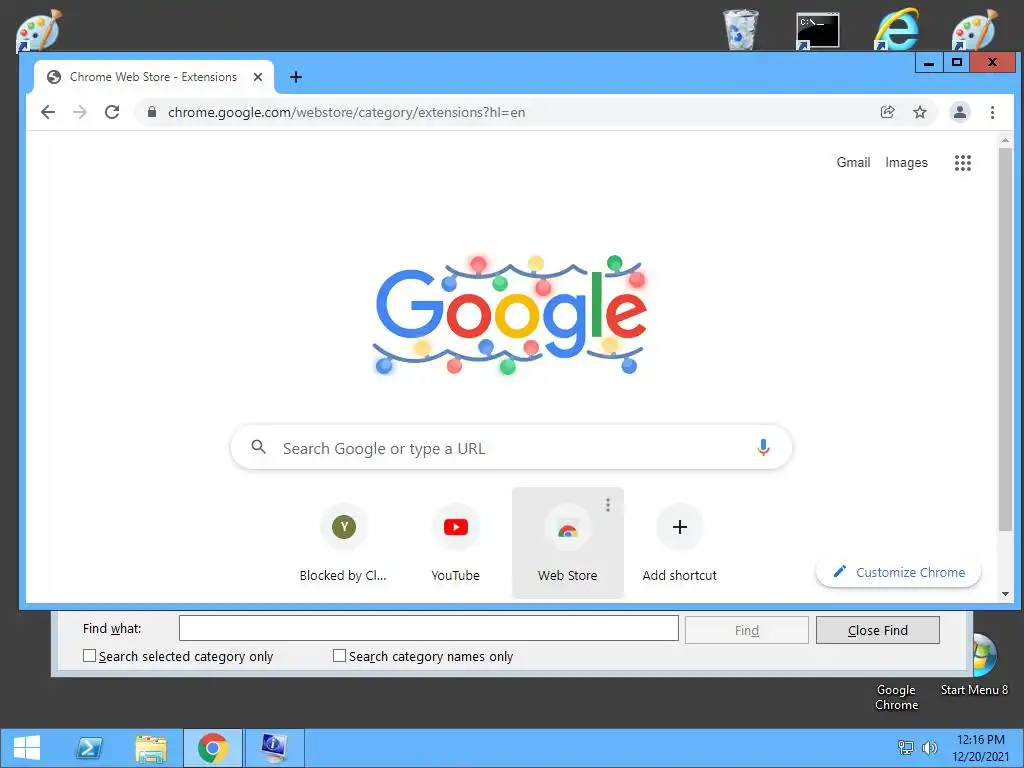The height and width of the screenshot is (768, 1024).
Task: Open the Gmail link
Action: pos(853,163)
